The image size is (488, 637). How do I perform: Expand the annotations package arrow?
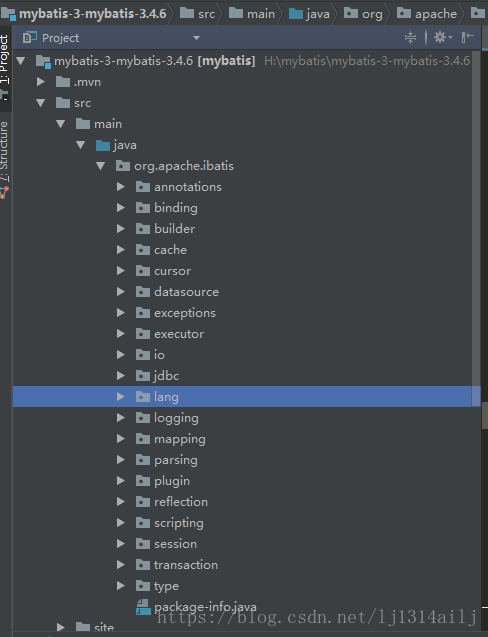click(x=121, y=187)
